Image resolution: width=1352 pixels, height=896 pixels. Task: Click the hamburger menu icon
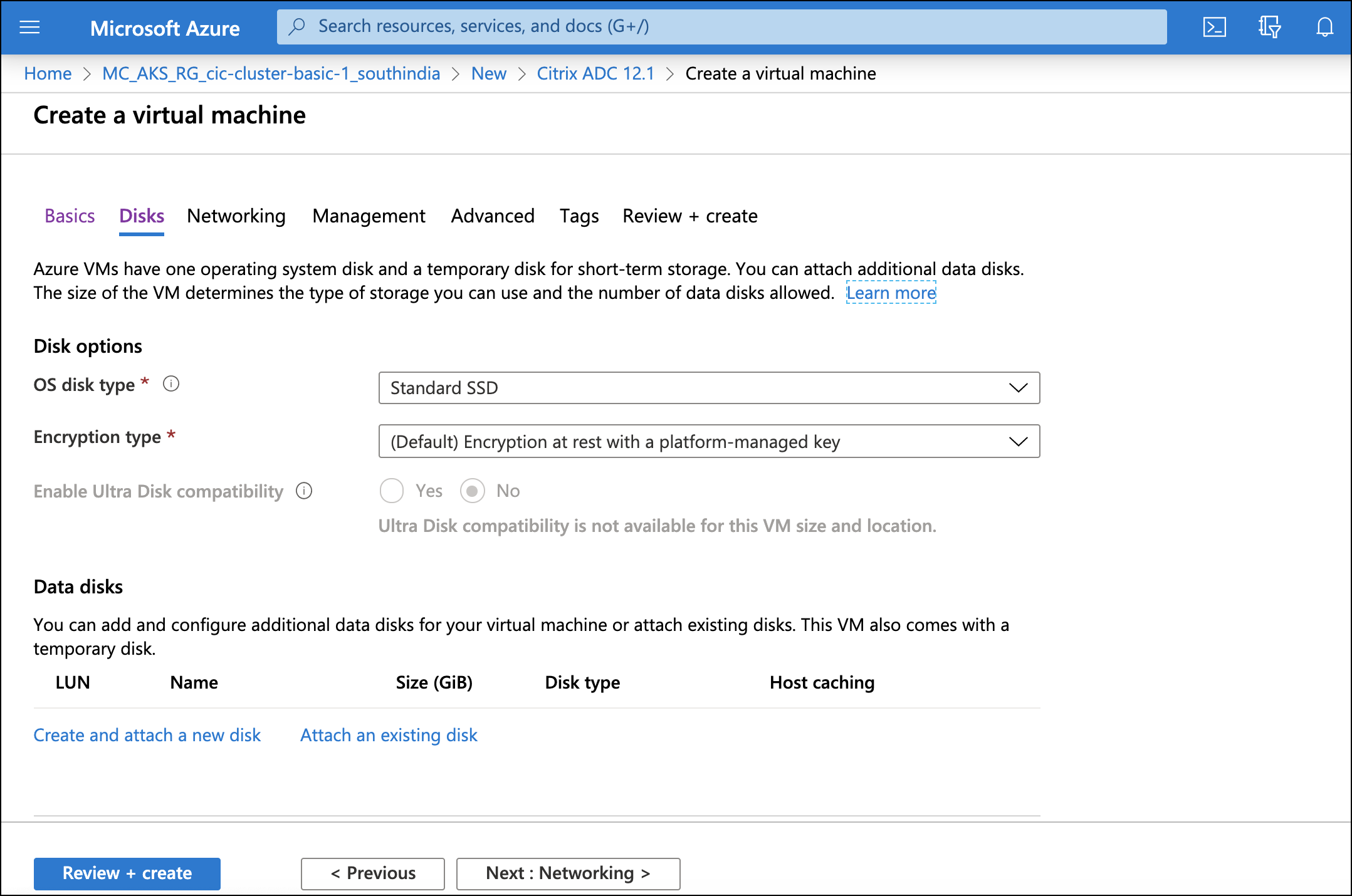(29, 25)
